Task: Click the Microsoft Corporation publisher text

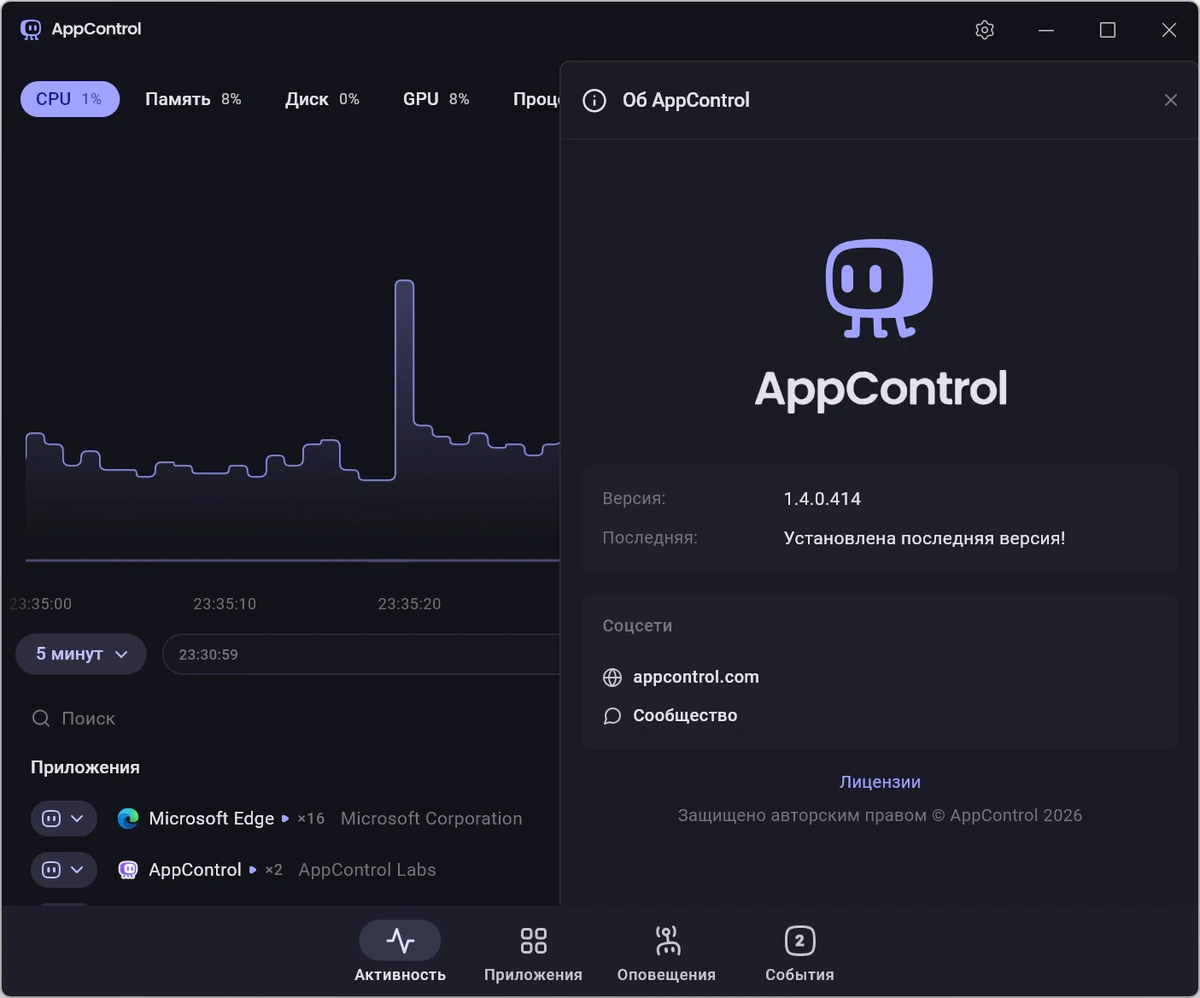Action: coord(431,818)
